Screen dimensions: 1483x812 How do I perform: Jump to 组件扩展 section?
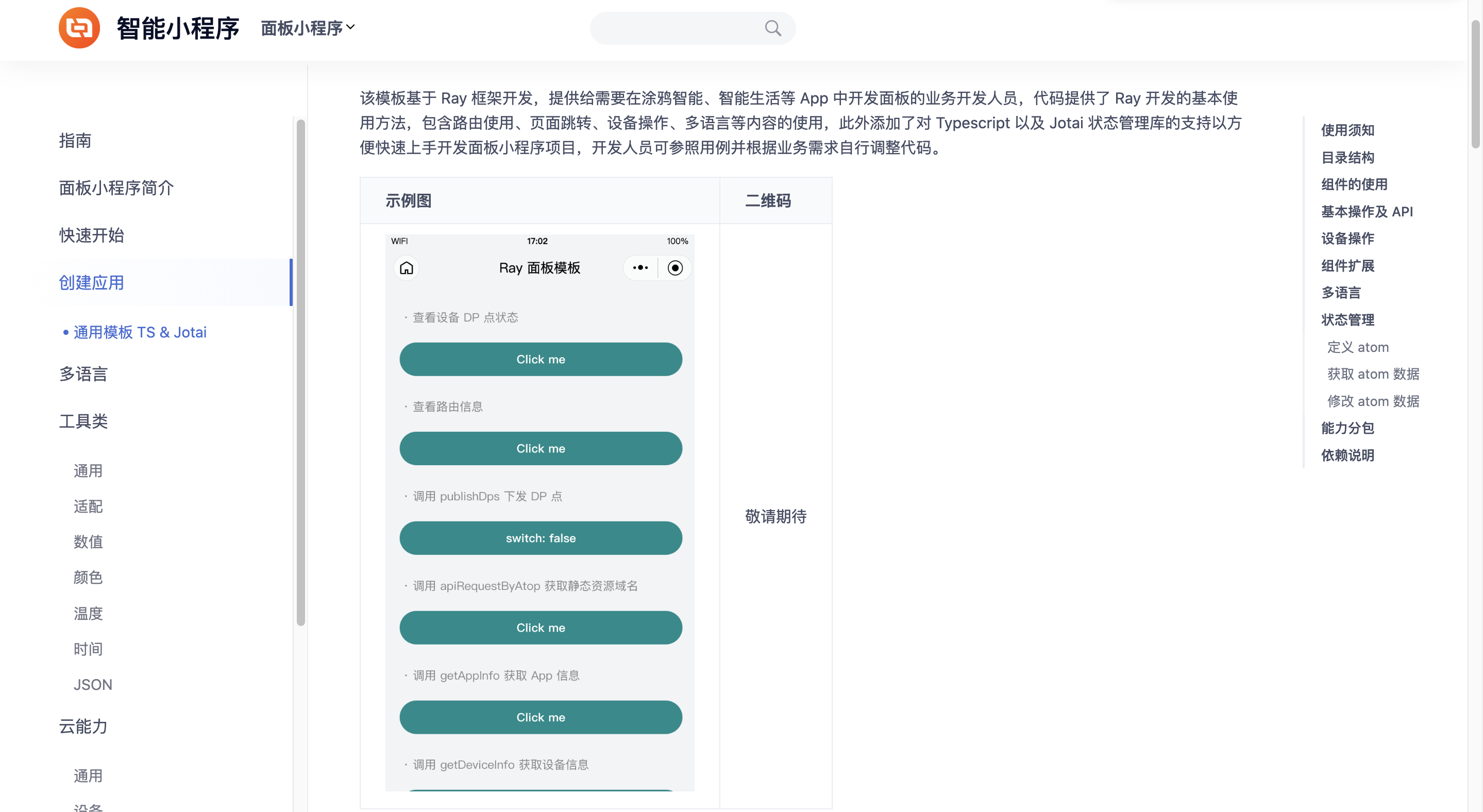pos(1347,266)
